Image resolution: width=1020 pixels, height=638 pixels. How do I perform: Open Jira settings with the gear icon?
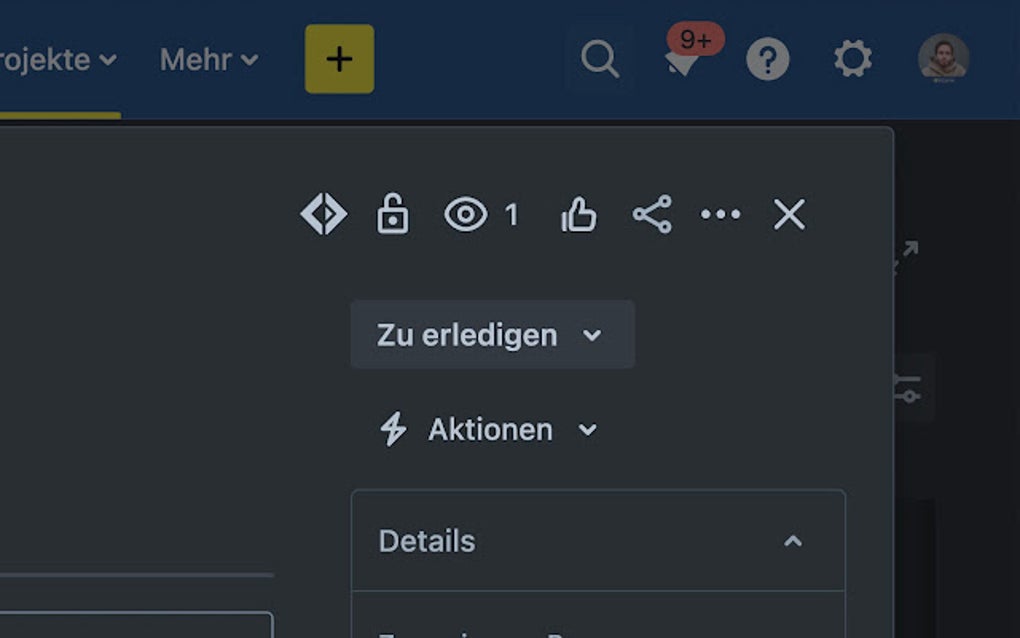click(x=852, y=60)
